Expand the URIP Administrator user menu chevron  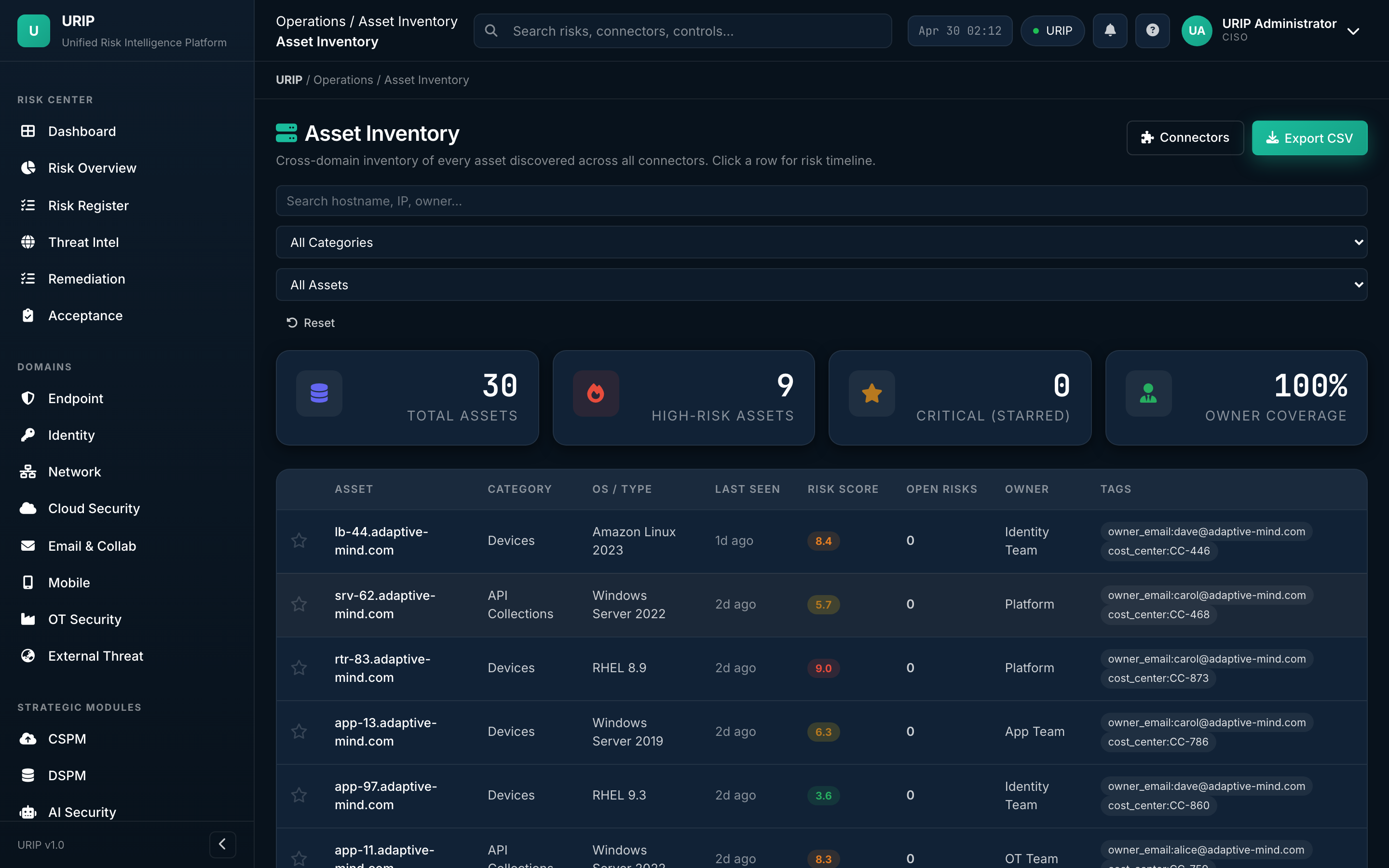click(1353, 31)
